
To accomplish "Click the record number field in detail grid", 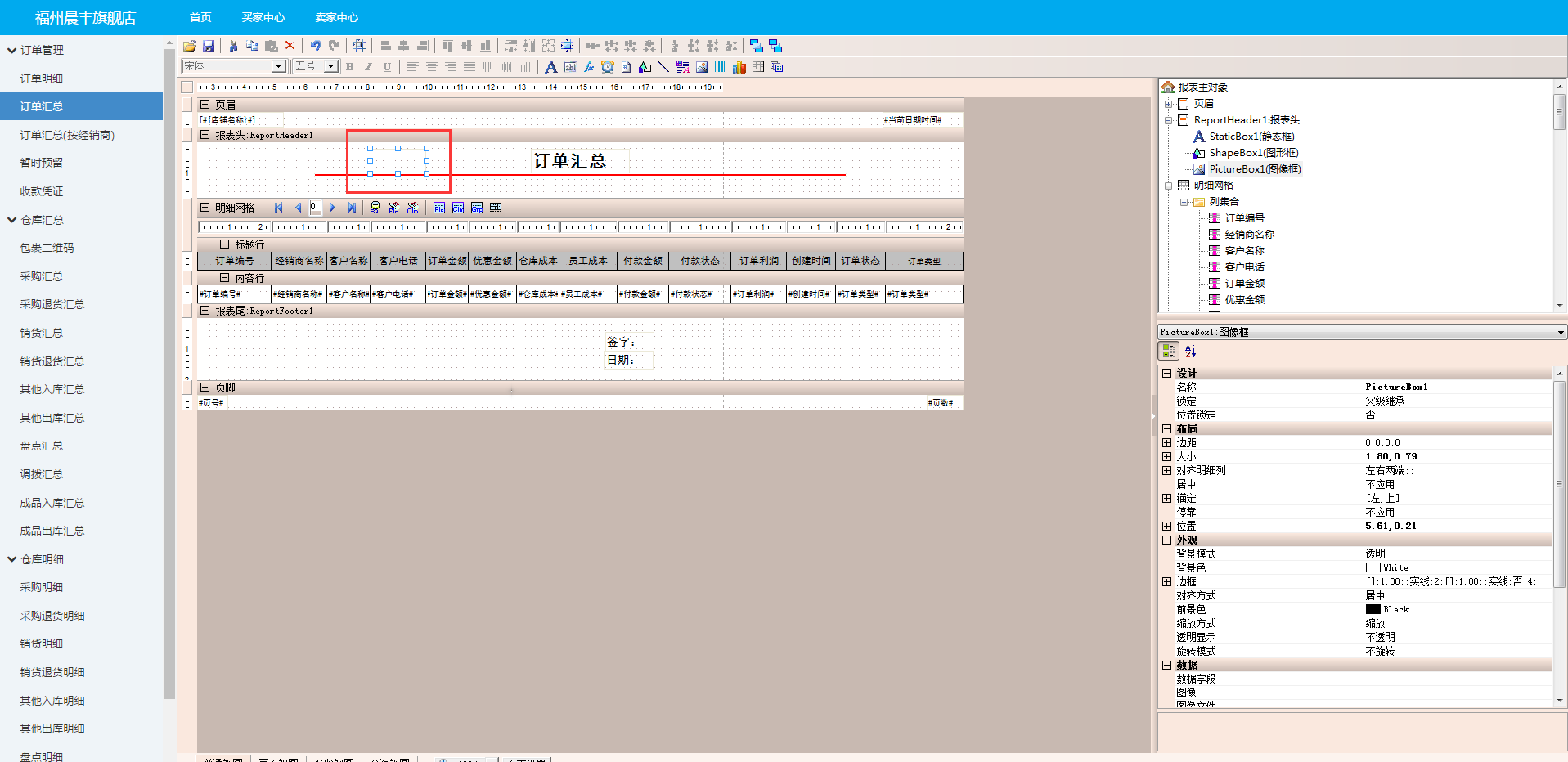I will (315, 208).
